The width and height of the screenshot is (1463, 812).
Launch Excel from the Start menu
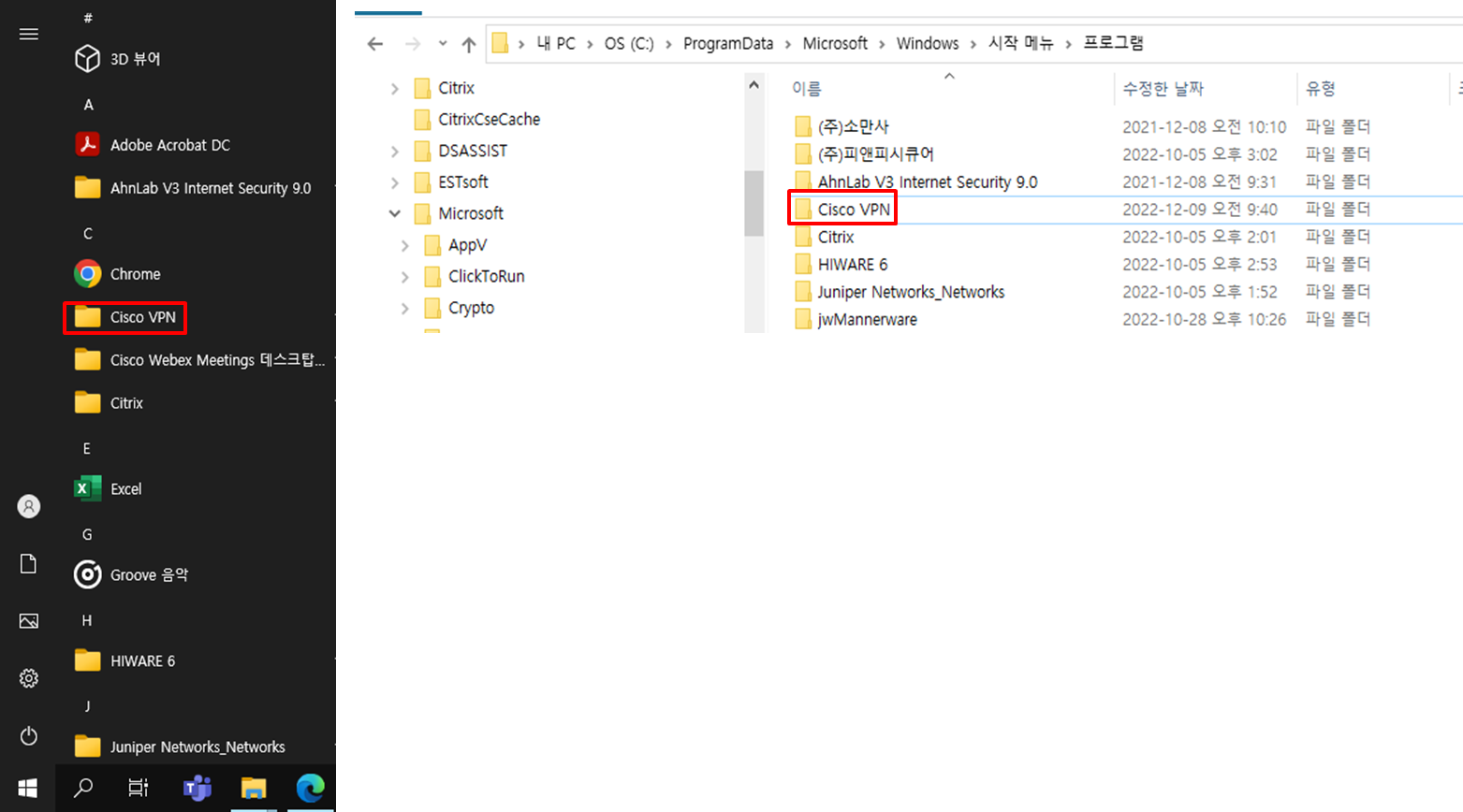(108, 489)
